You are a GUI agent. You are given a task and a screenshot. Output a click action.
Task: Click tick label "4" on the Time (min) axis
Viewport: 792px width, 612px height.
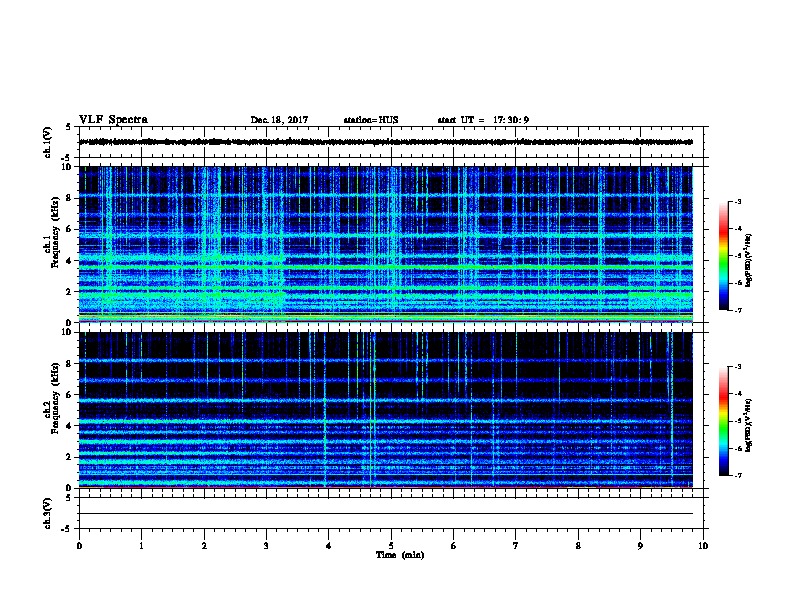(329, 546)
